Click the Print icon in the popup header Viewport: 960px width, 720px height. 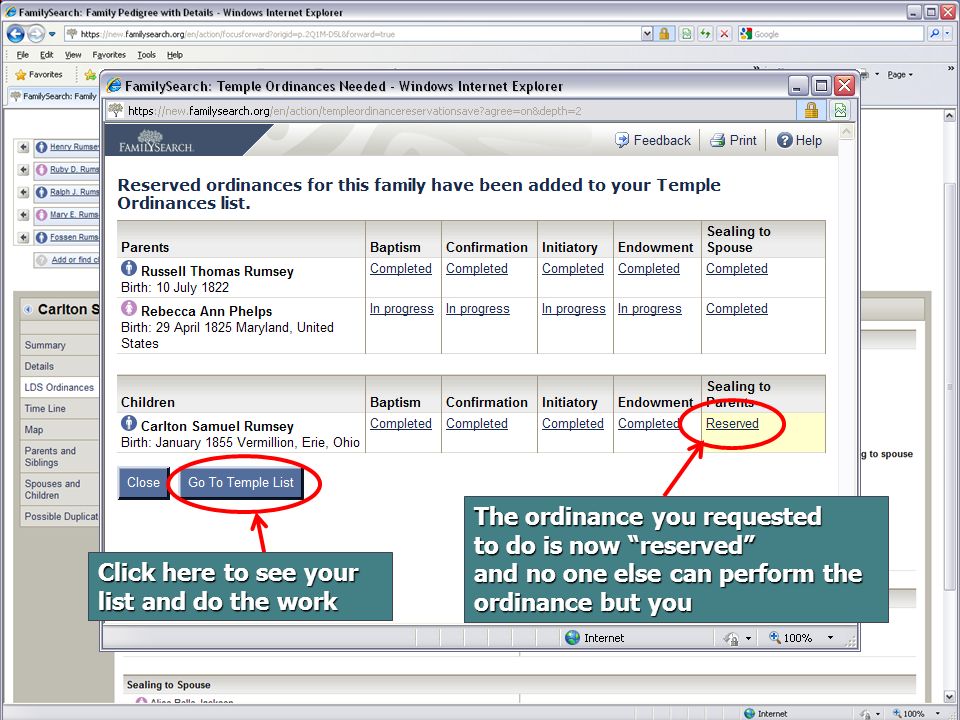[x=717, y=140]
